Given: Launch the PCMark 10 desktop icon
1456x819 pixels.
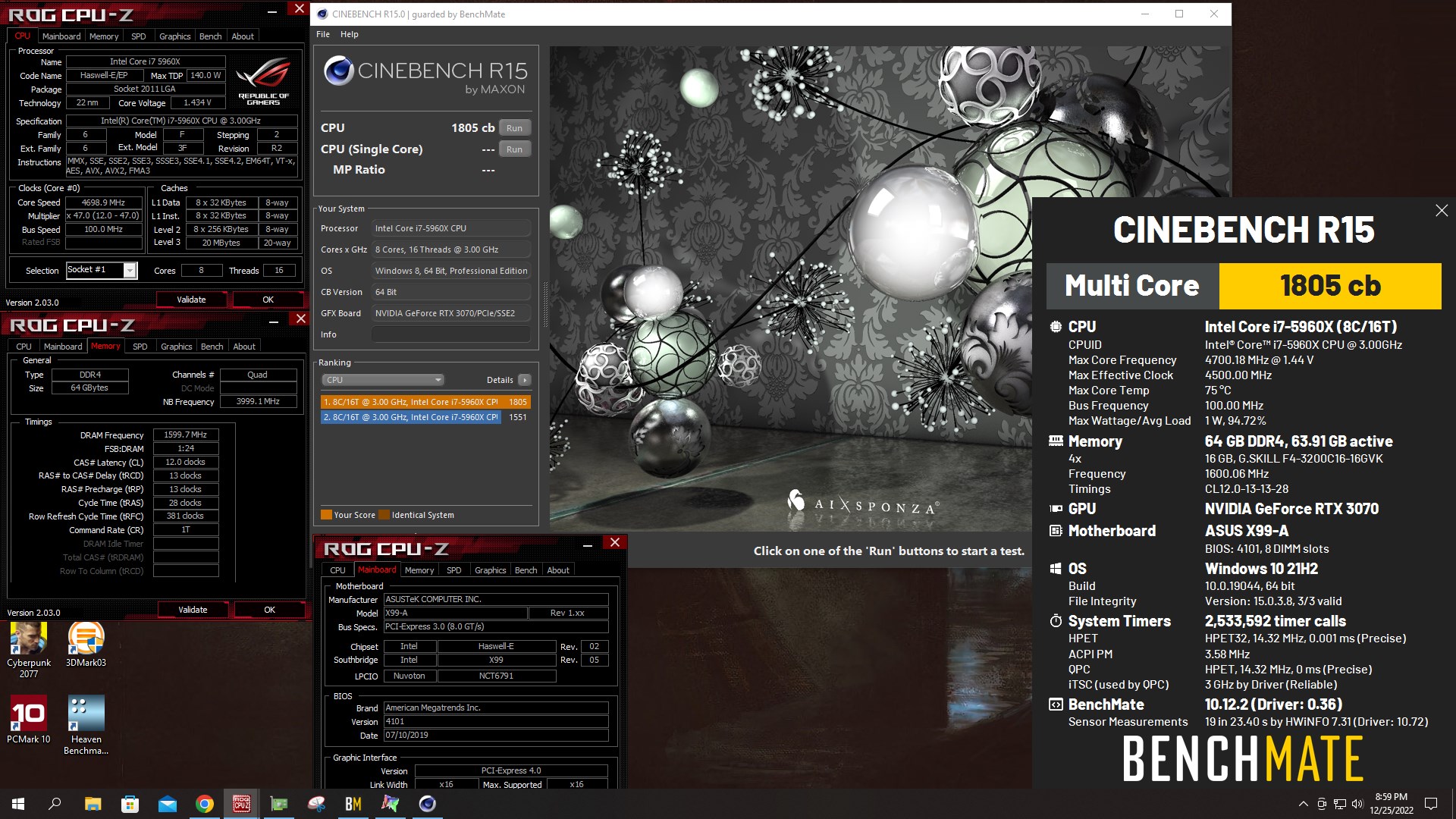Looking at the screenshot, I should (x=29, y=719).
